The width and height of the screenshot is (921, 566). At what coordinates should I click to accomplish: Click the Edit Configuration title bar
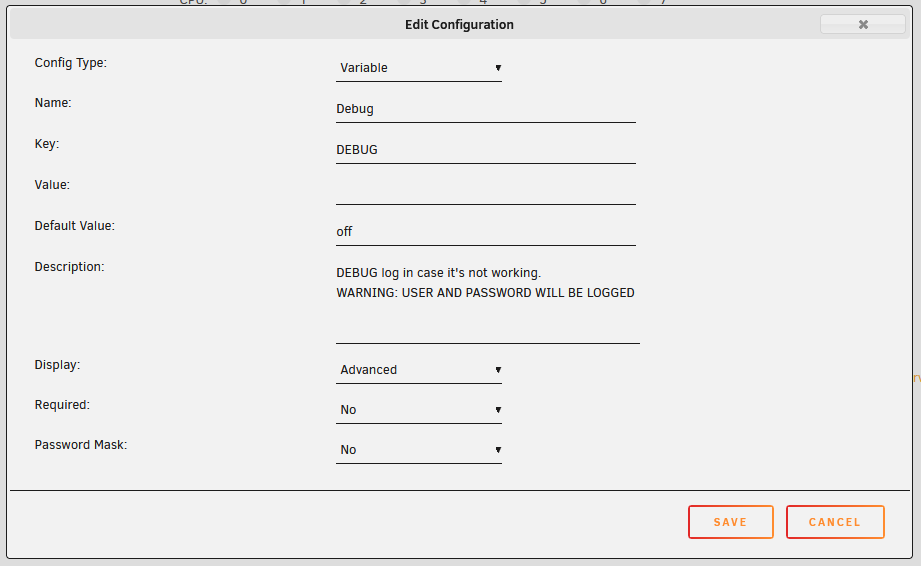pos(459,25)
